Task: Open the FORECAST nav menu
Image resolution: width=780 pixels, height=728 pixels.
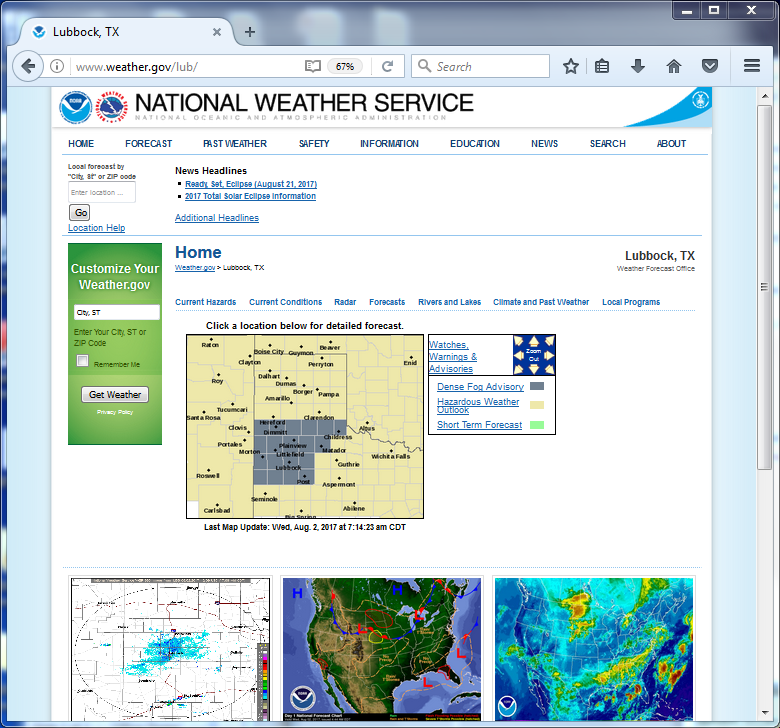Action: 148,144
